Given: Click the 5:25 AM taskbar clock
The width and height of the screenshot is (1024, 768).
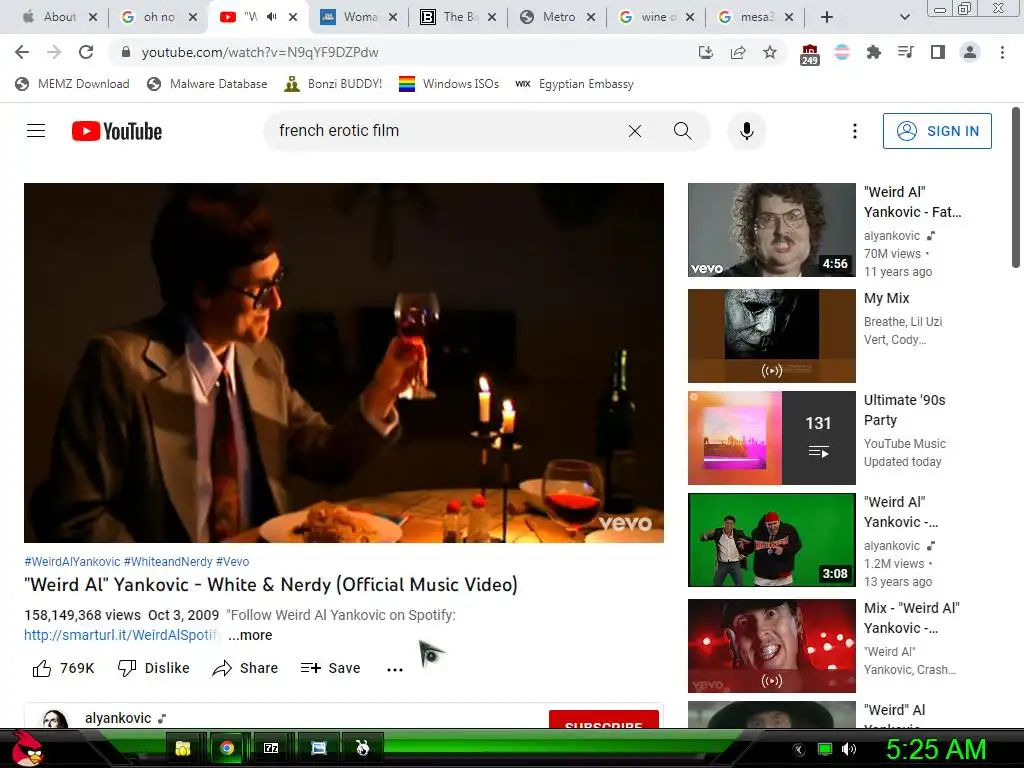Looking at the screenshot, I should coord(936,749).
